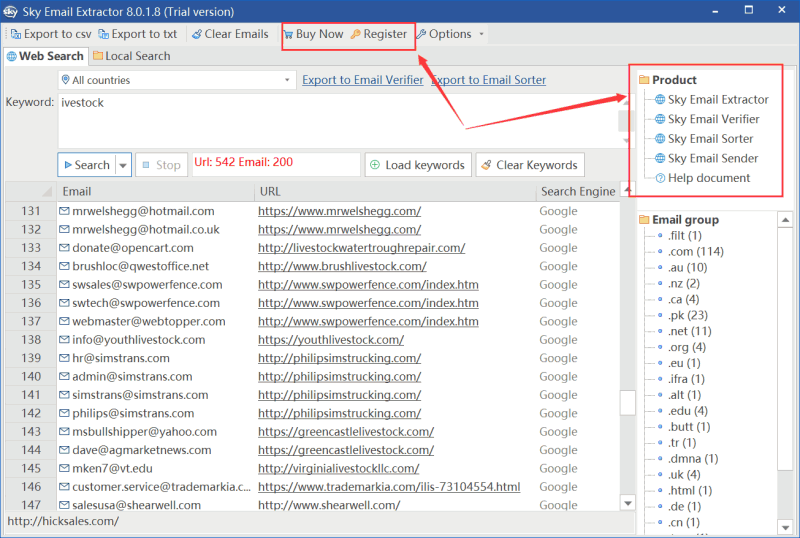Click the Load keywords button

[418, 165]
